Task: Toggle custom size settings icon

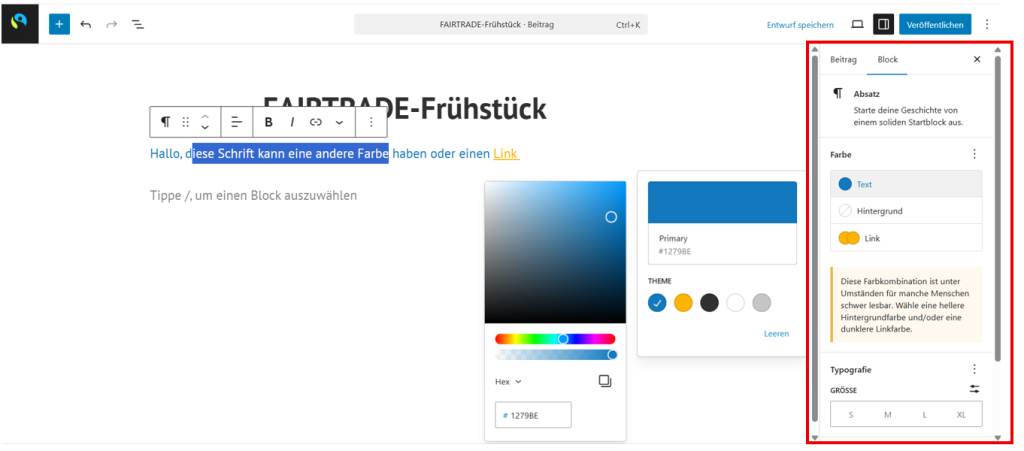Action: tap(974, 389)
